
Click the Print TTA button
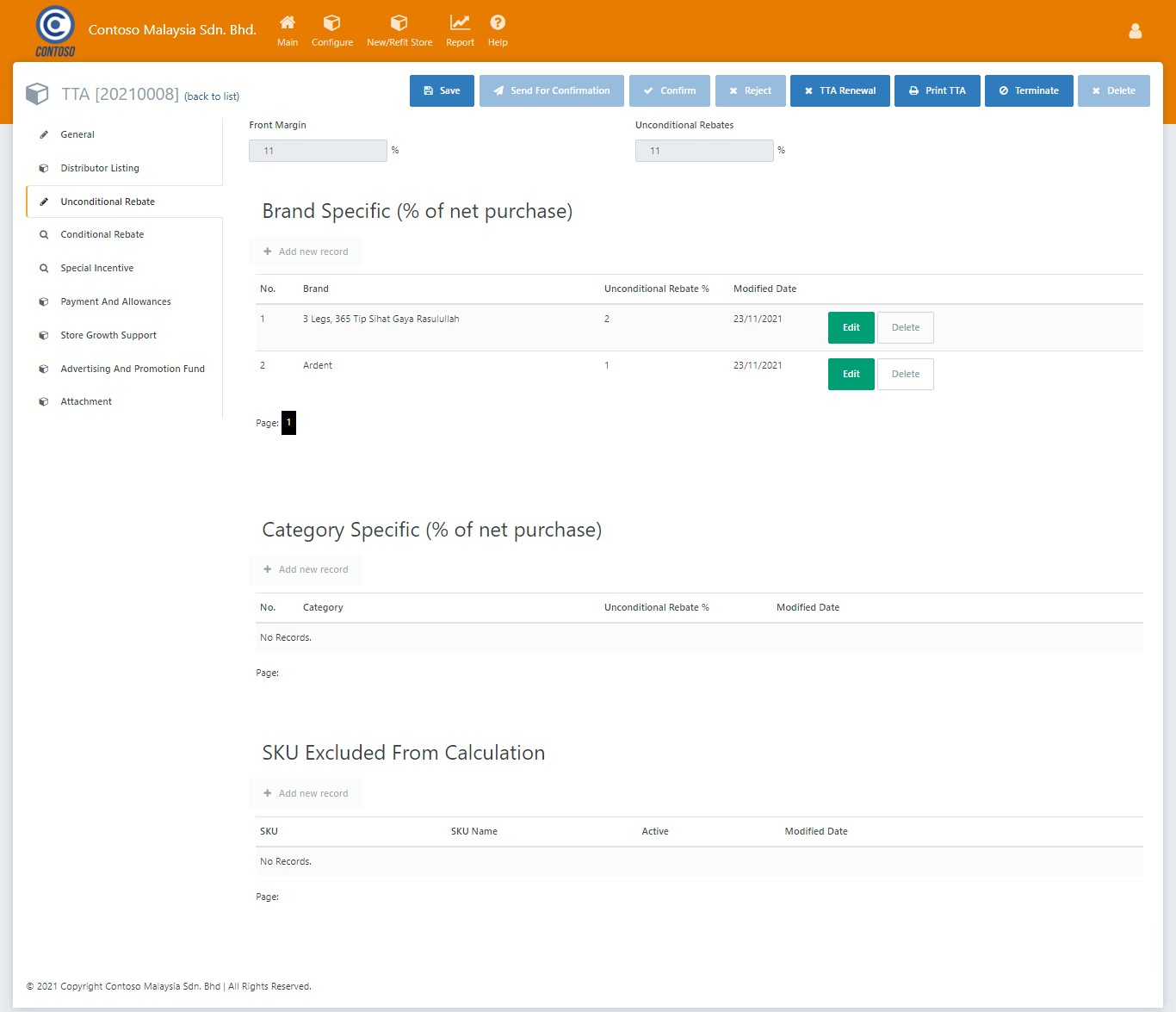[x=937, y=90]
